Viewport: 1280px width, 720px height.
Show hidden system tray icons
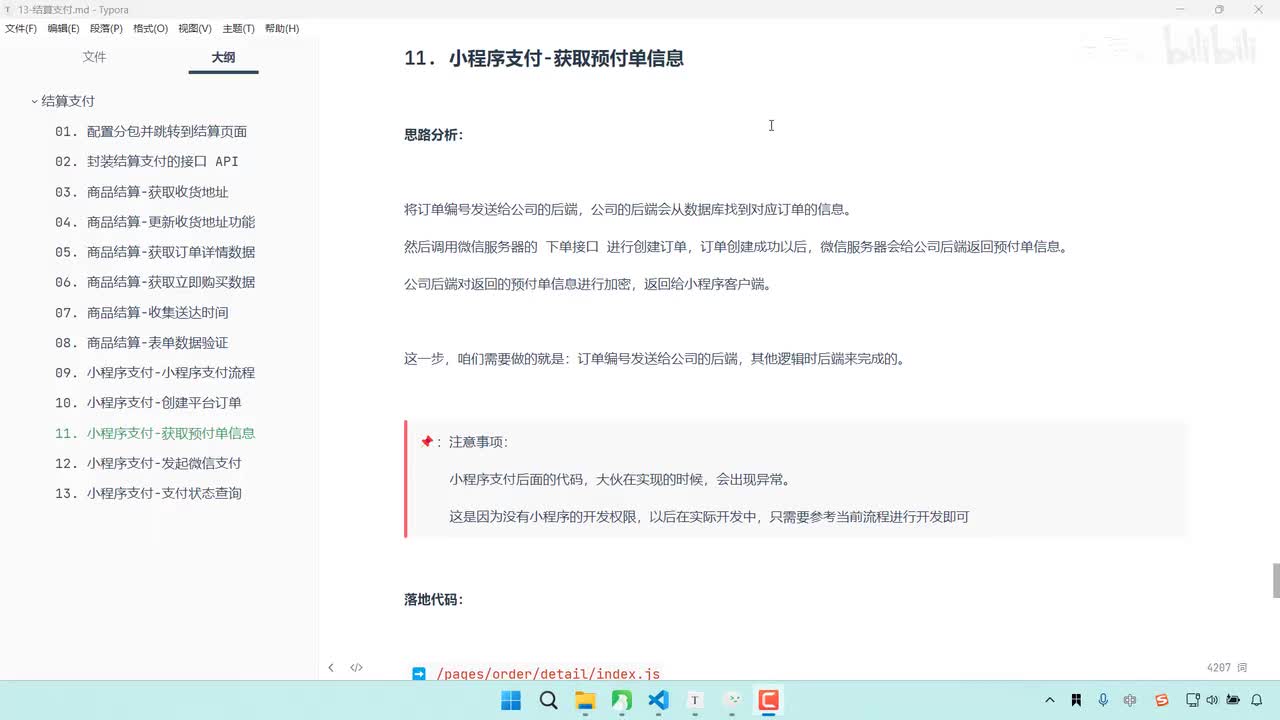coord(1049,700)
